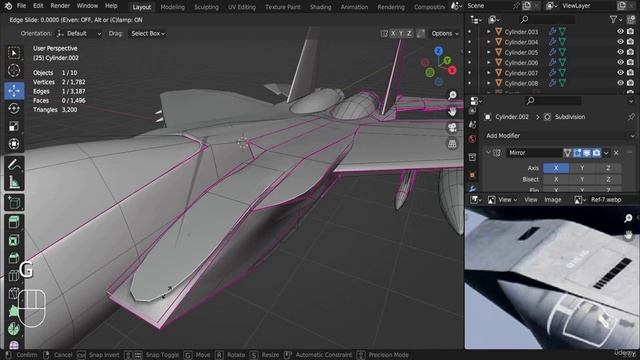
Task: Switch to the UV Editing workspace tab
Action: coord(242,7)
